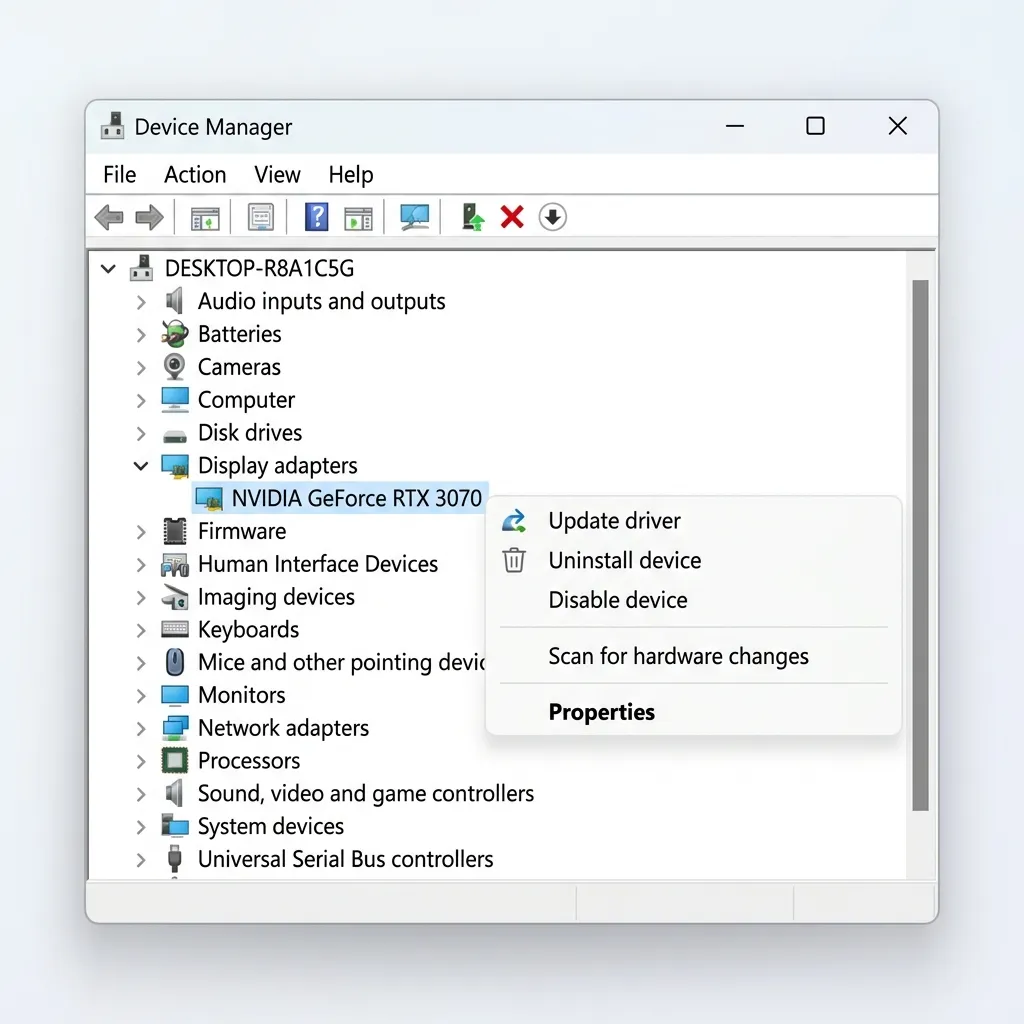Choose Update driver from context menu

(694, 520)
